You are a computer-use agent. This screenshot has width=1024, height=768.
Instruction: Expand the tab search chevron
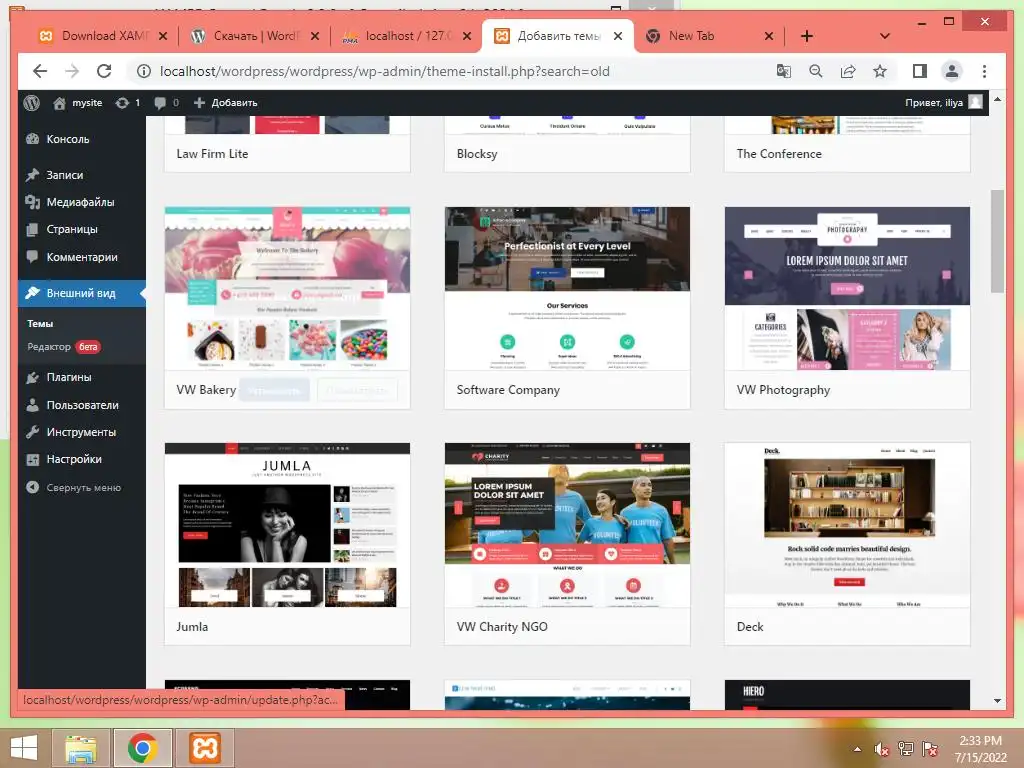click(884, 36)
